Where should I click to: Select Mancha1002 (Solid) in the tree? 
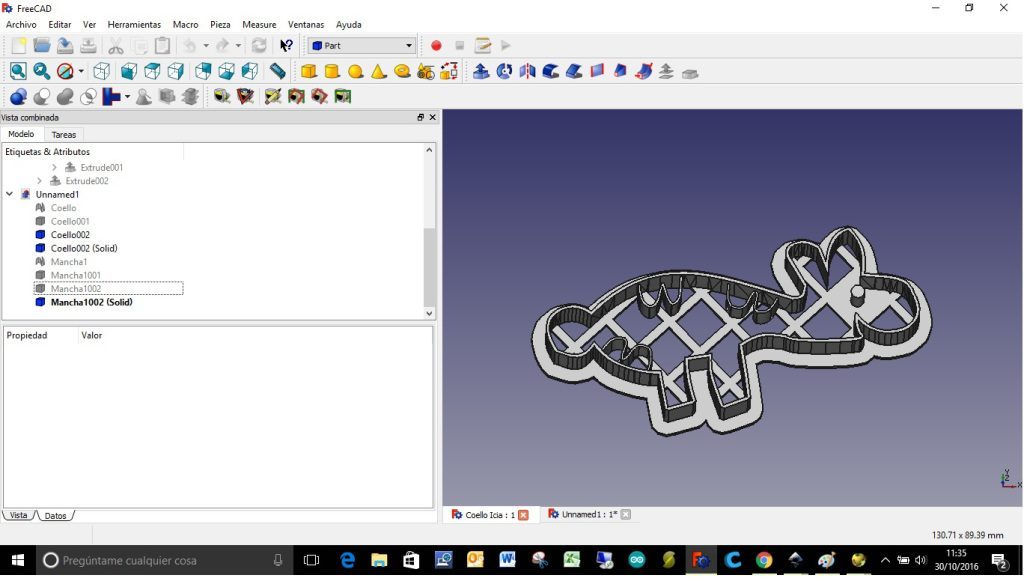(x=91, y=302)
